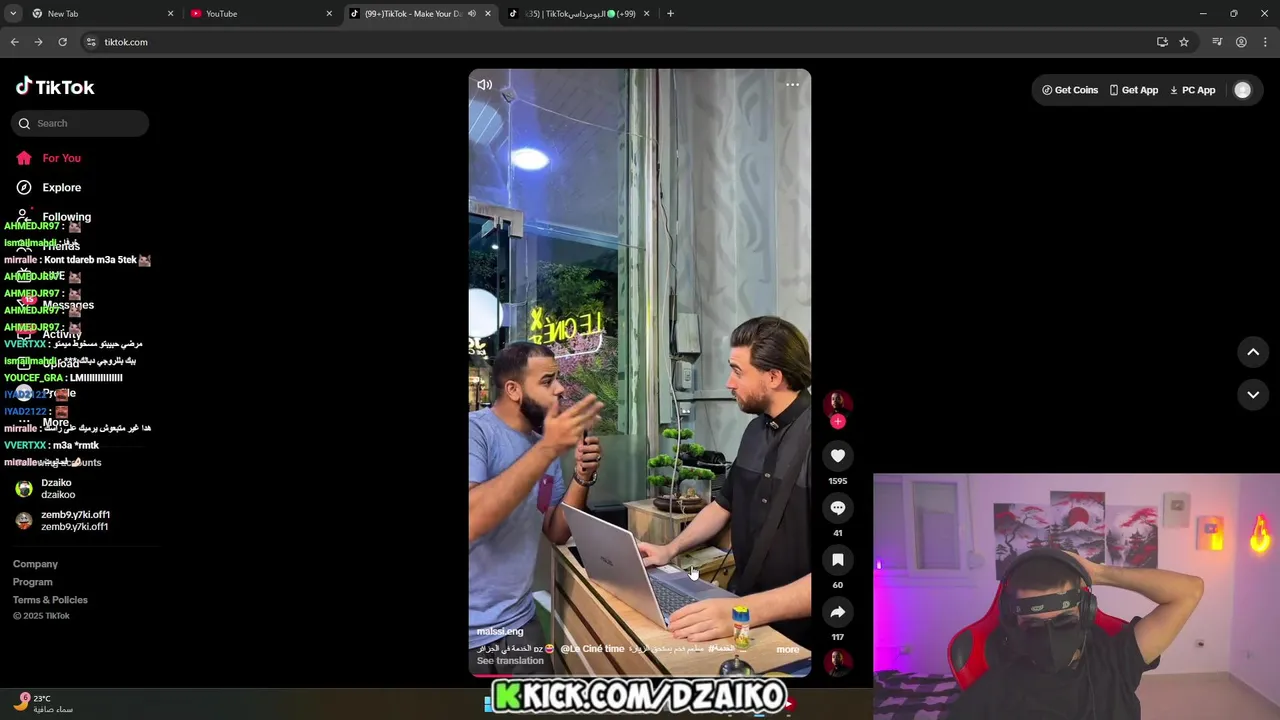
Task: Click the TikTok logo
Action: point(55,87)
